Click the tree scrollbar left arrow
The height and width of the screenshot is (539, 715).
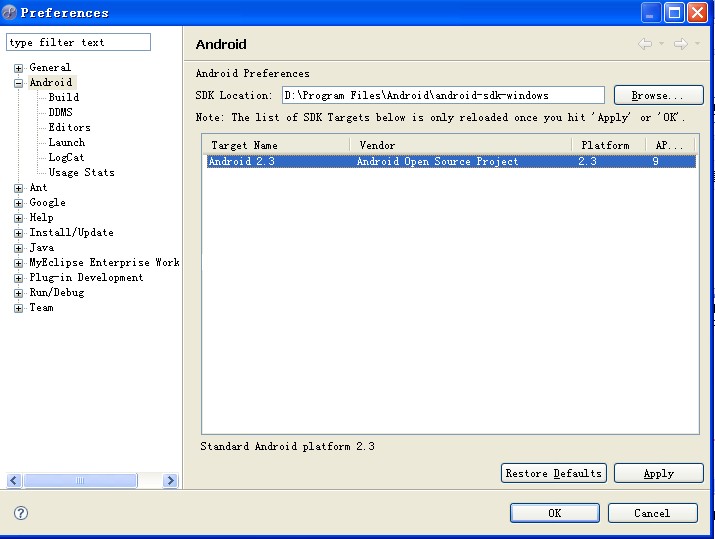14,481
